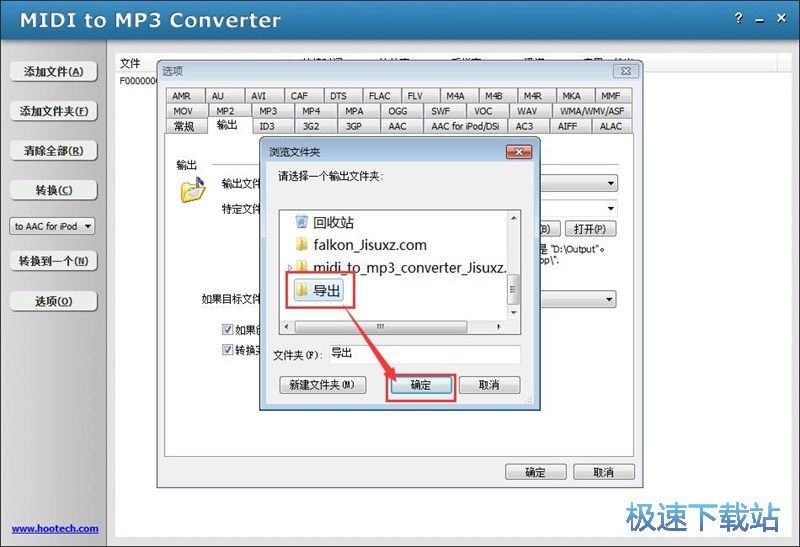This screenshot has height=547, width=800.
Task: Switch to the 常规 general tab
Action: (186, 126)
